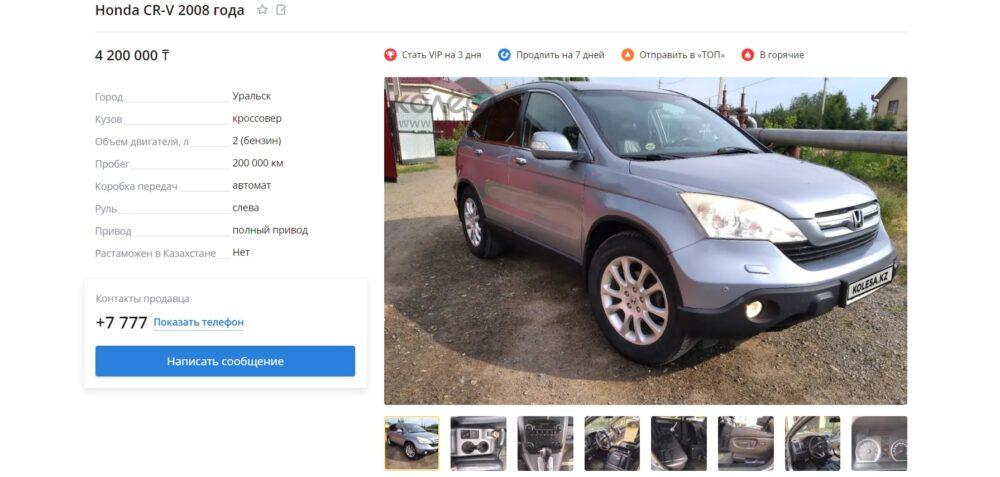The height and width of the screenshot is (477, 1000).
Task: Click the red flame hot icon
Action: tap(747, 55)
